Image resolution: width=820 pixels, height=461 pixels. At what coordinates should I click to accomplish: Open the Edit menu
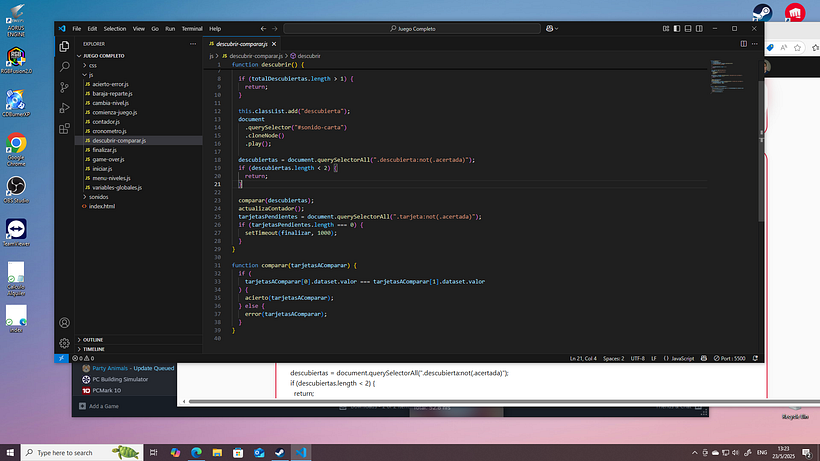coord(92,29)
